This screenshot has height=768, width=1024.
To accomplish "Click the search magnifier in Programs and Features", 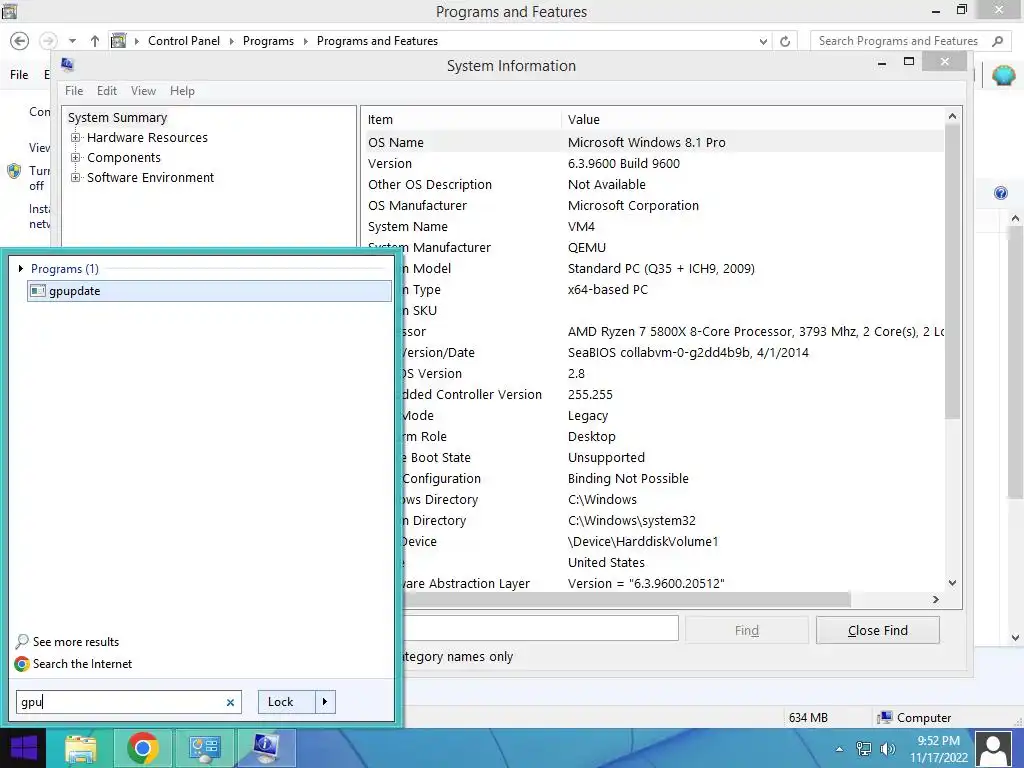I will pyautogui.click(x=997, y=41).
